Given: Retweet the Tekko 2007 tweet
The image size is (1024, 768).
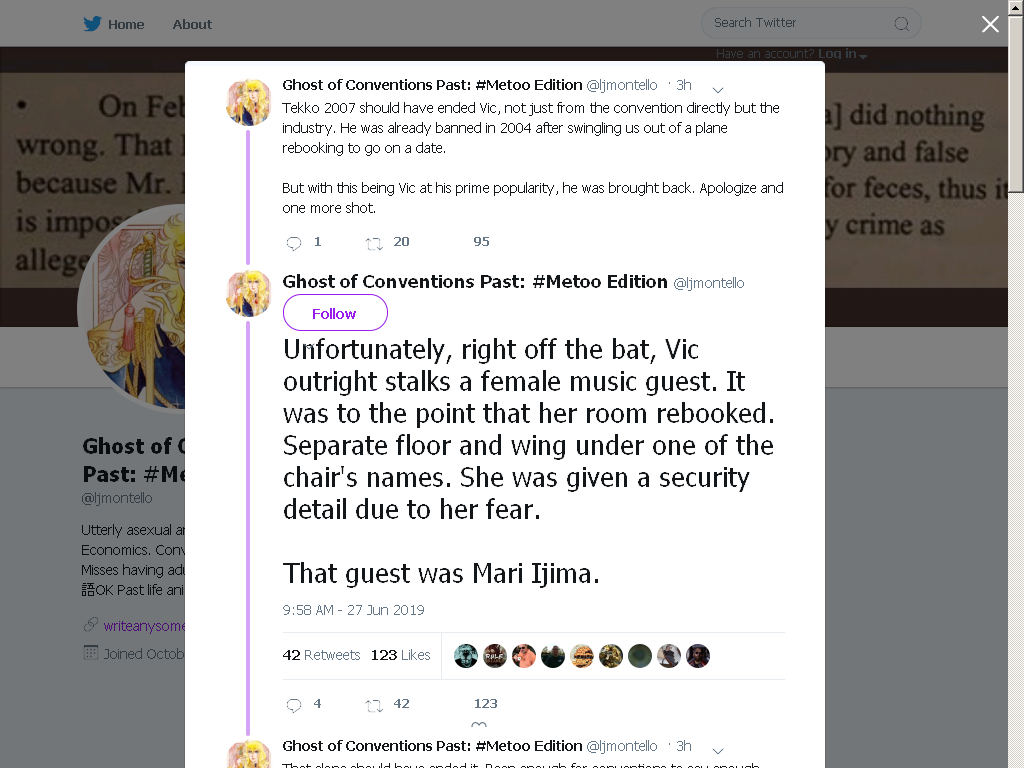Looking at the screenshot, I should coord(374,243).
